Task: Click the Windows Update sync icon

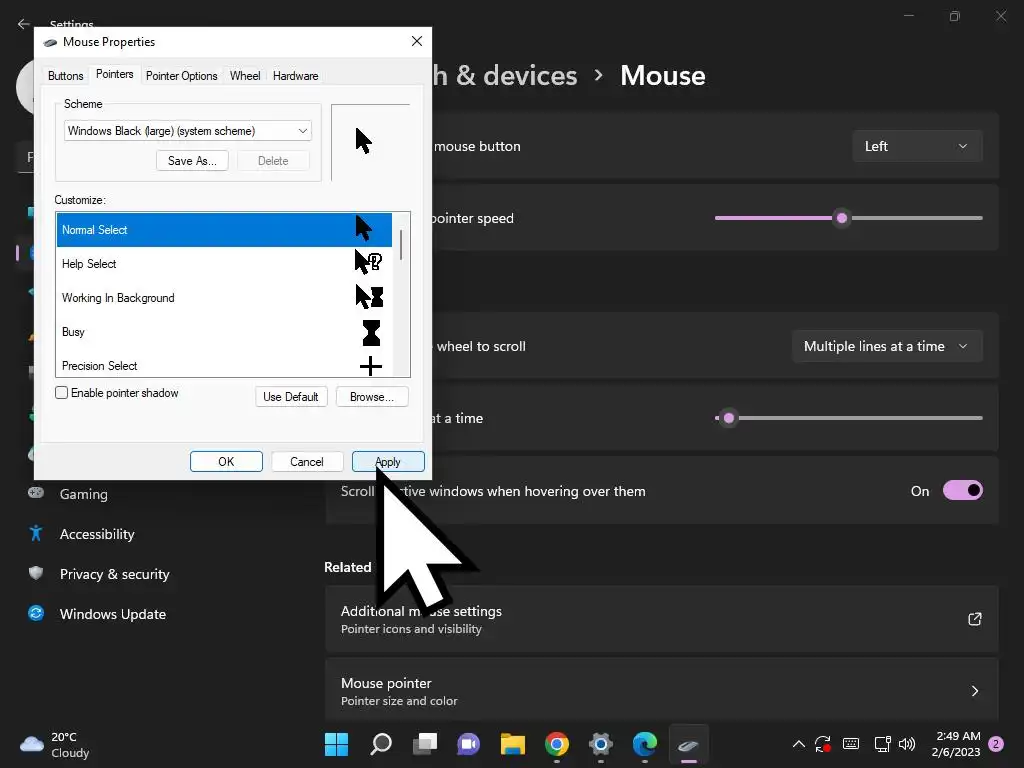Action: [36, 613]
